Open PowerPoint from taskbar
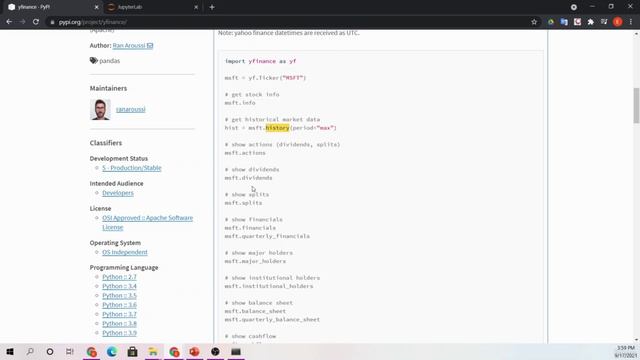 [194, 351]
